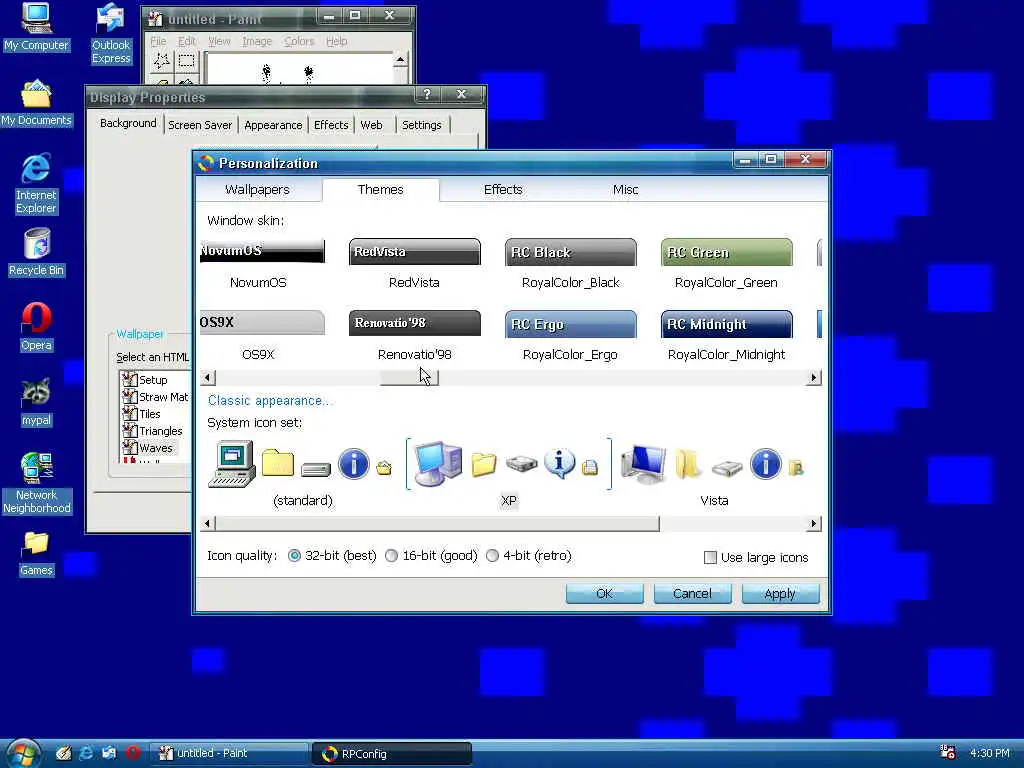Open the Colors menu in Paint
The width and height of the screenshot is (1024, 768).
(299, 41)
